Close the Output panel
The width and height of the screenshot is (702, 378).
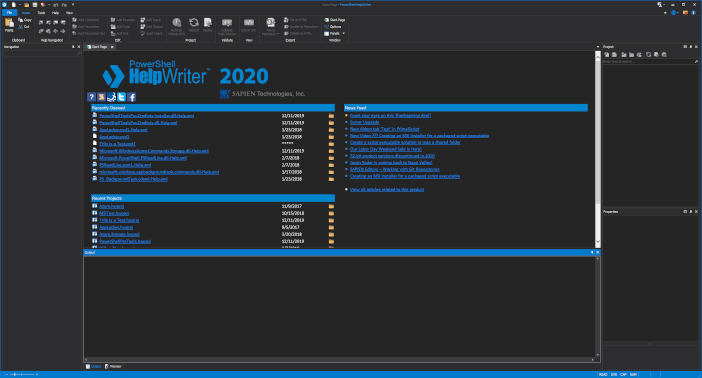(597, 253)
